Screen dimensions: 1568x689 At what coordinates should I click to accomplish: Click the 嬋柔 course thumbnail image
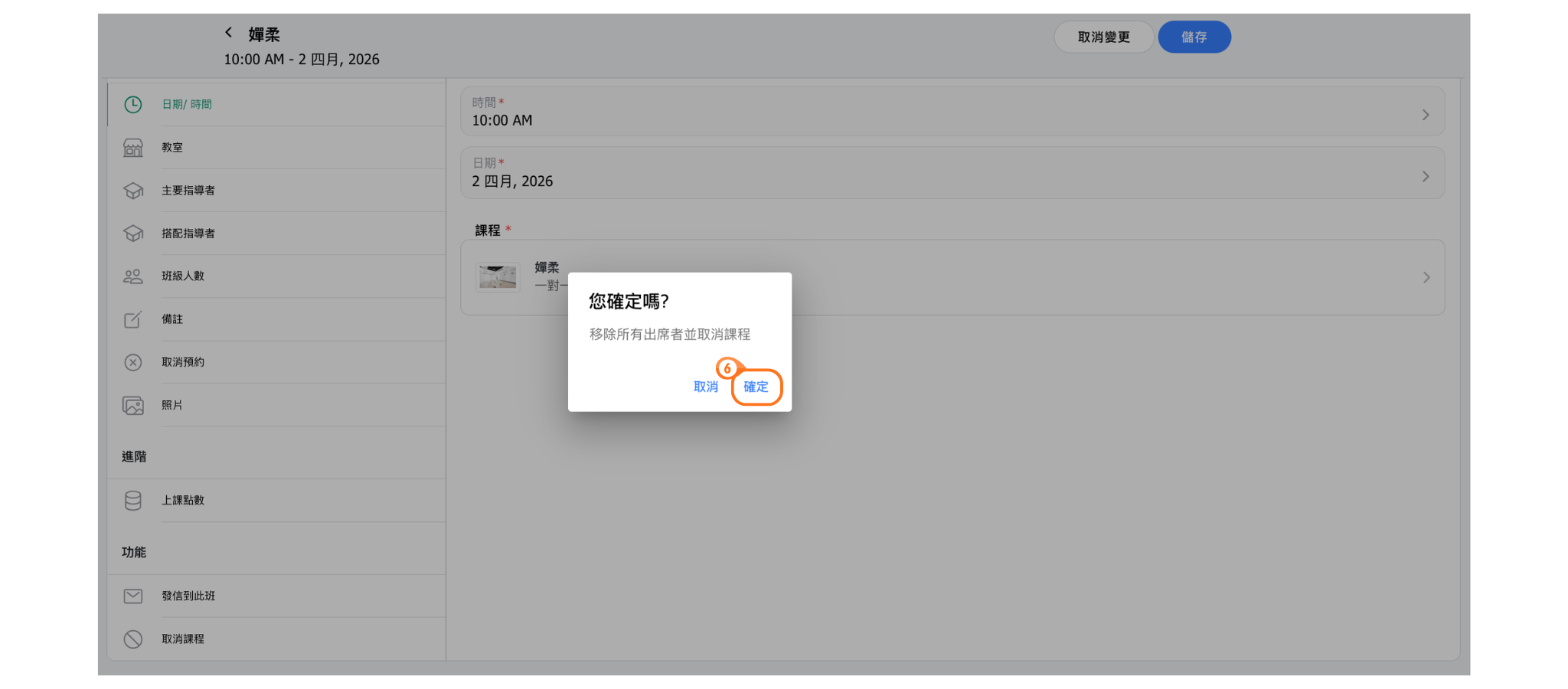point(498,277)
